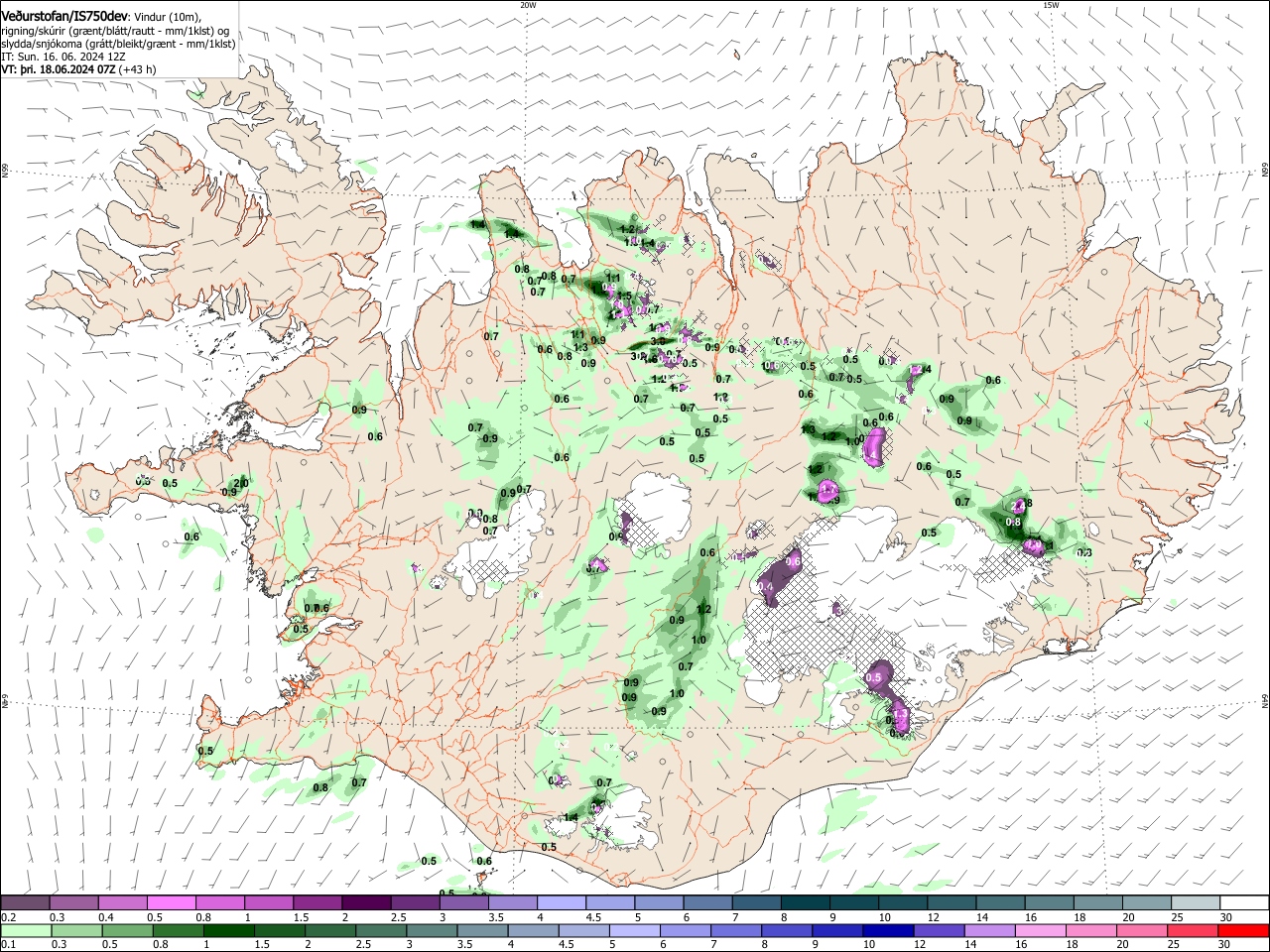Click the '2.0' rain value on Snæfellsnes peninsula
Viewport: 1270px width, 952px height.
pos(241,483)
